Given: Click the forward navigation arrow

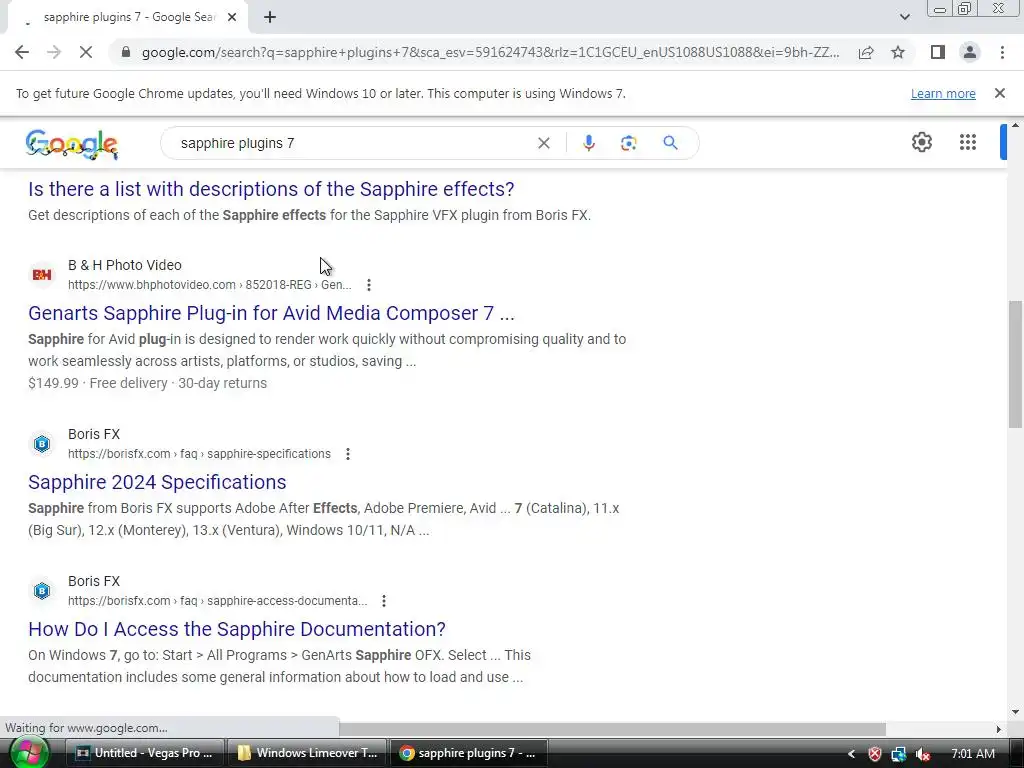Looking at the screenshot, I should click(x=54, y=52).
